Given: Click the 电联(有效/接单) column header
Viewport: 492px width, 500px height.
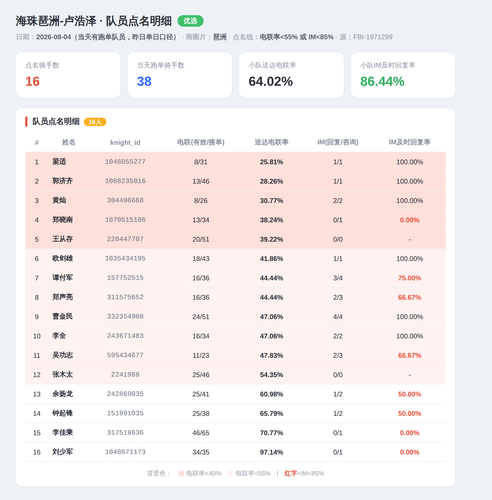Looking at the screenshot, I should click(201, 142).
